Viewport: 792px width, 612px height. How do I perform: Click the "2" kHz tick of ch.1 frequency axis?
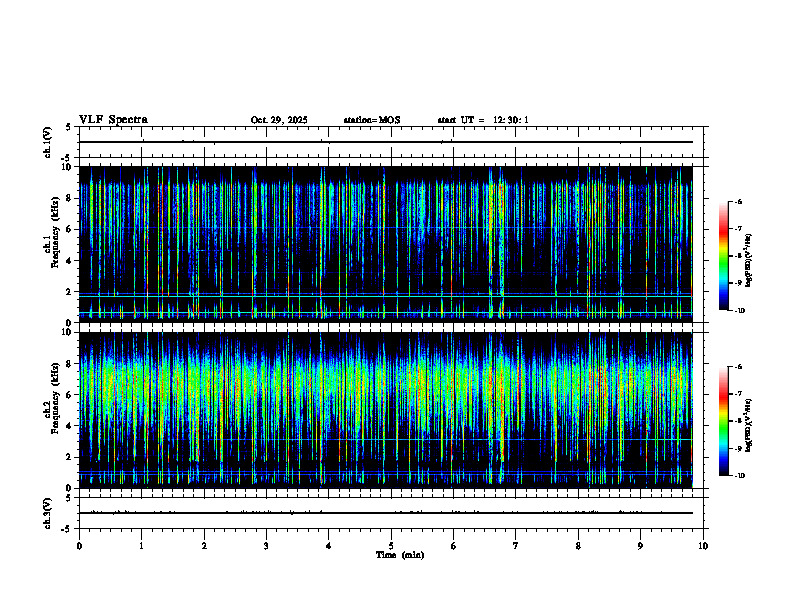(x=70, y=292)
